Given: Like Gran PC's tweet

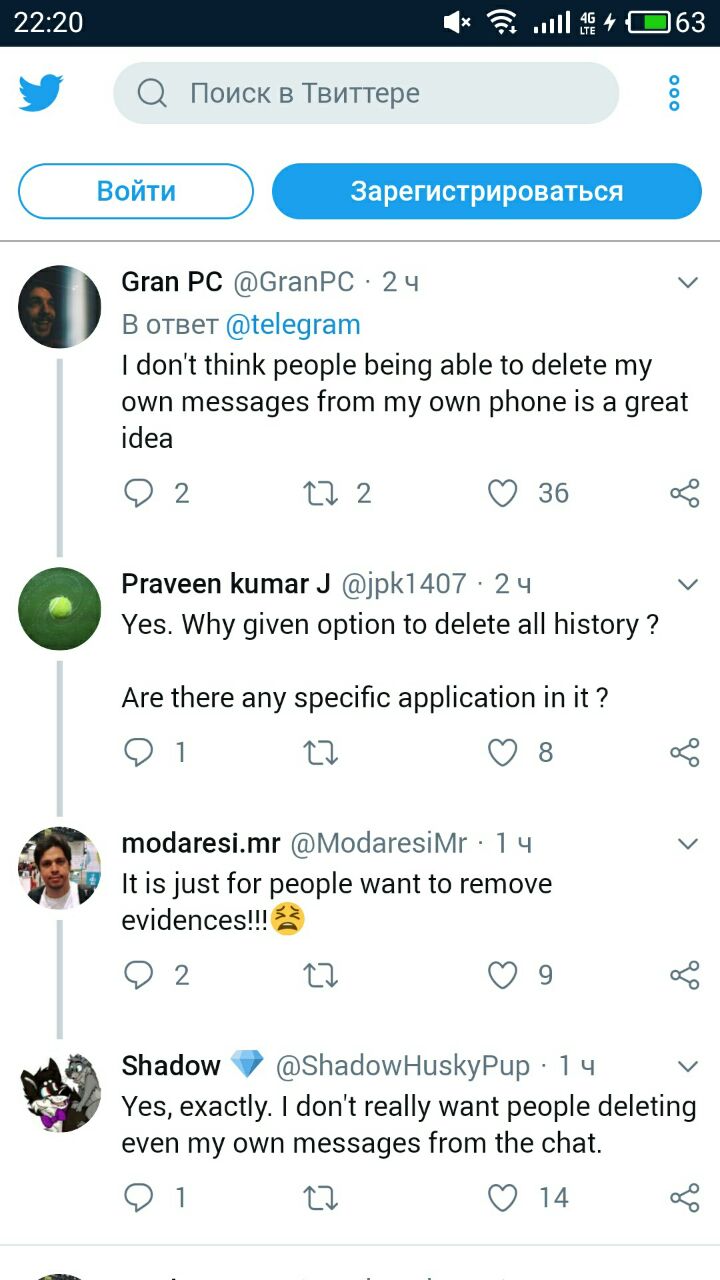Looking at the screenshot, I should coord(502,493).
